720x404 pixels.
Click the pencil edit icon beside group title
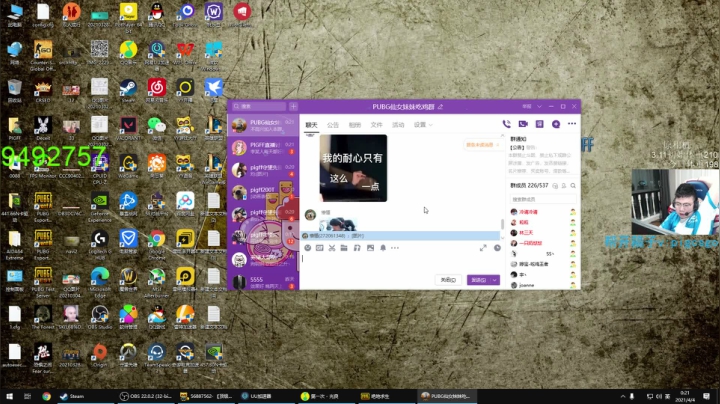click(x=440, y=107)
